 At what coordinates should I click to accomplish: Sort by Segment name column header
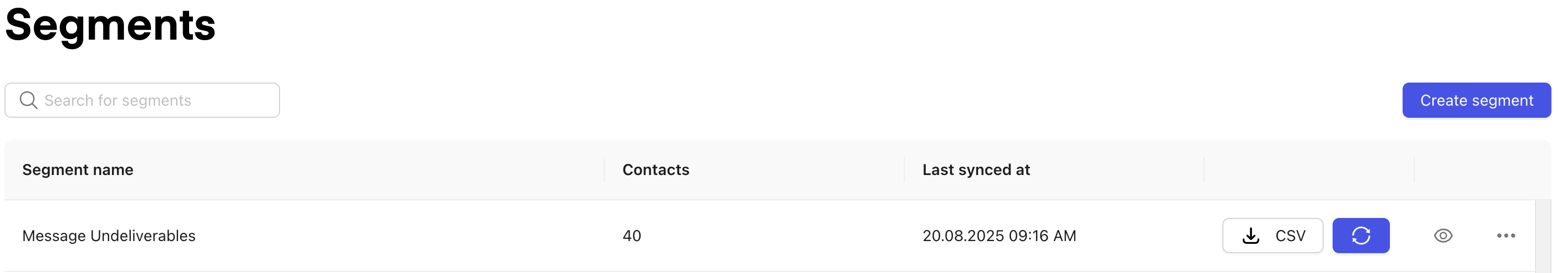pyautogui.click(x=78, y=170)
